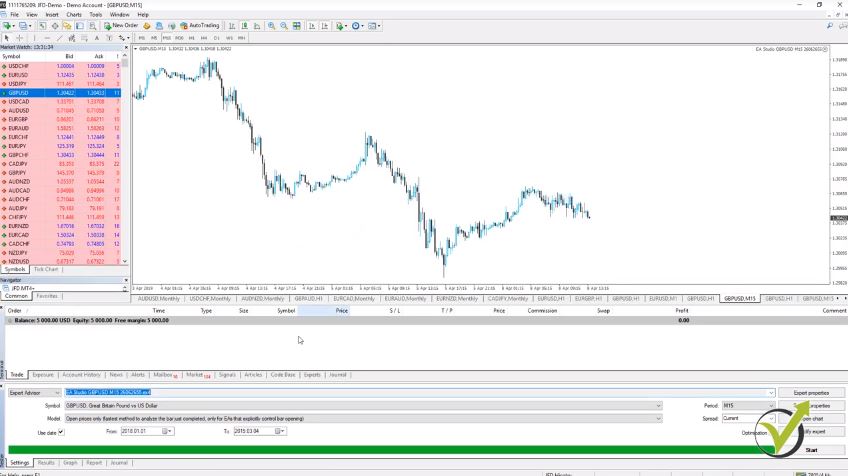The height and width of the screenshot is (476, 848).
Task: Click the New Order toolbar button
Action: [122, 26]
